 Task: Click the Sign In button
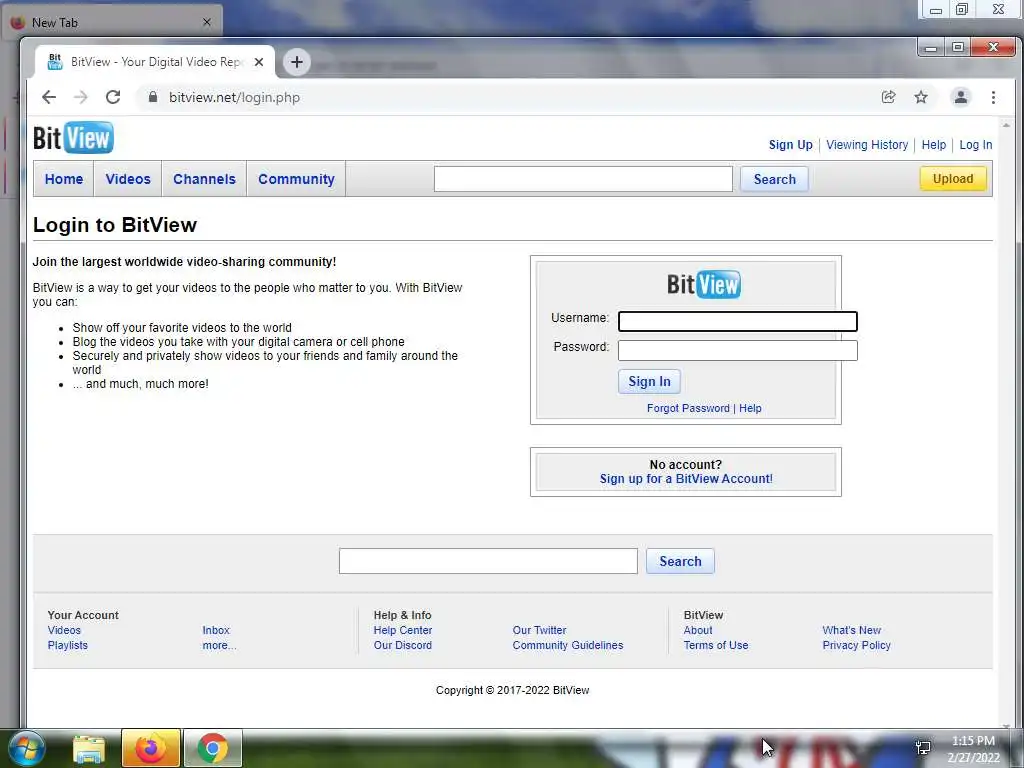coord(649,381)
